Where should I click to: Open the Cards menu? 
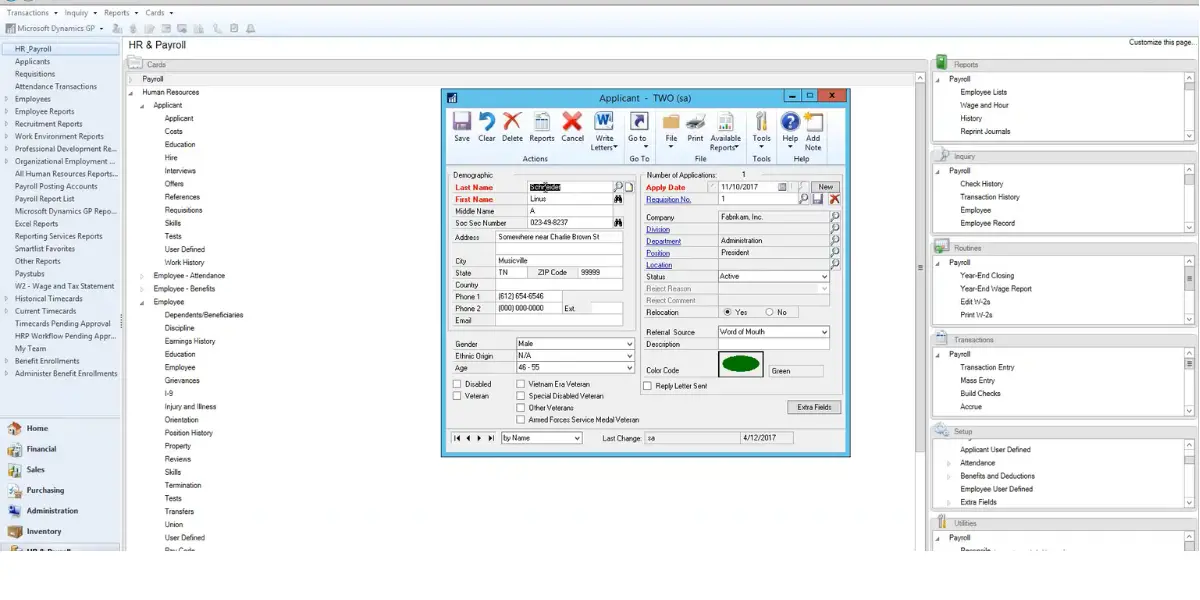click(x=158, y=13)
